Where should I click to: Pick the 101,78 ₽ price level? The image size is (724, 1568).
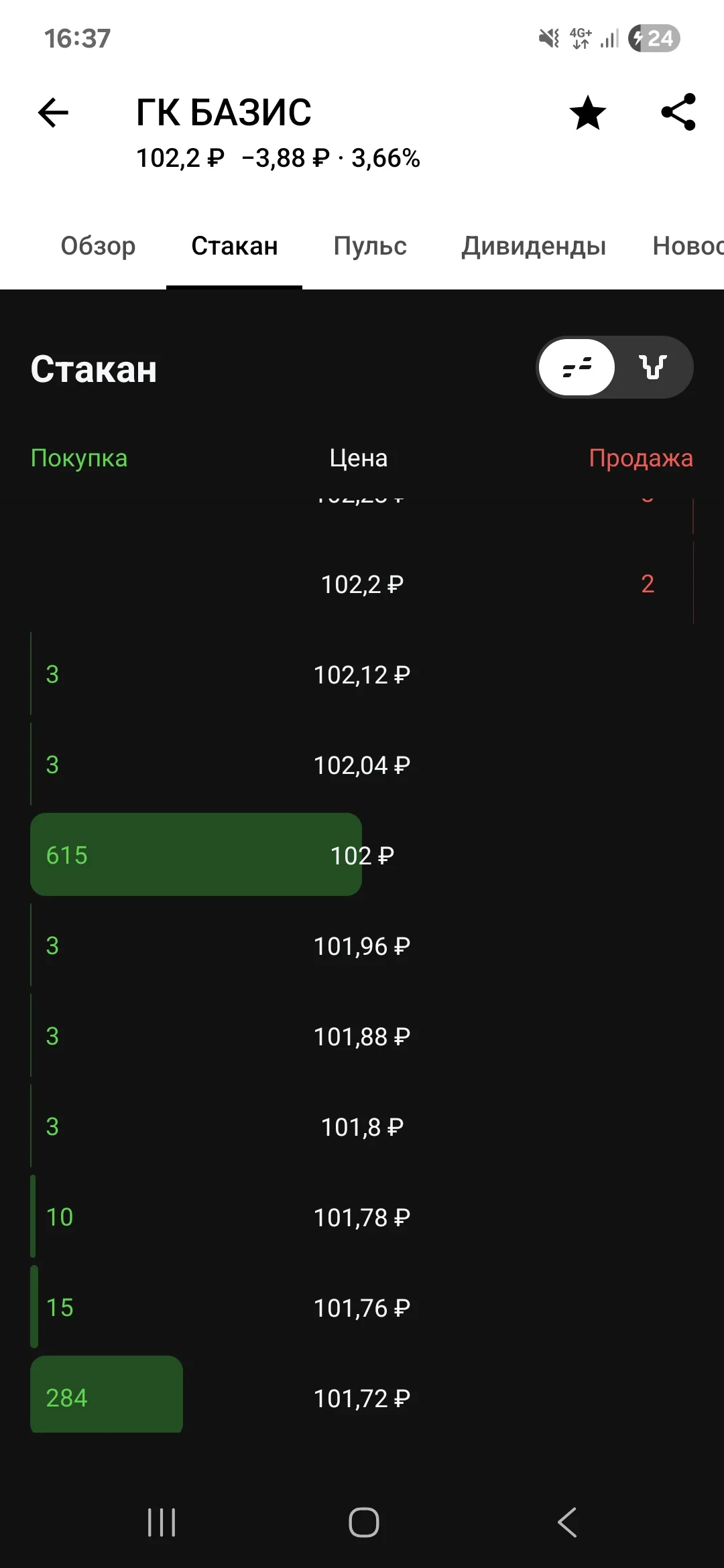[x=362, y=1216]
